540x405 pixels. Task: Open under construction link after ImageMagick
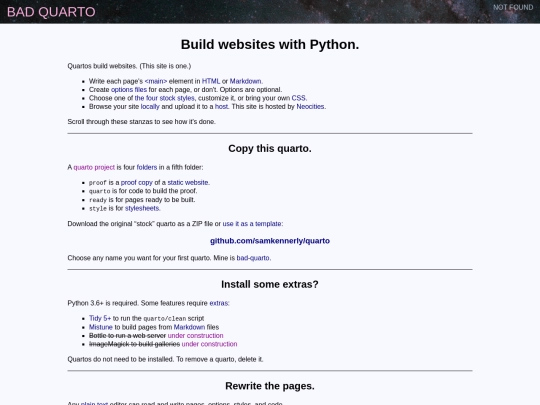click(209, 344)
